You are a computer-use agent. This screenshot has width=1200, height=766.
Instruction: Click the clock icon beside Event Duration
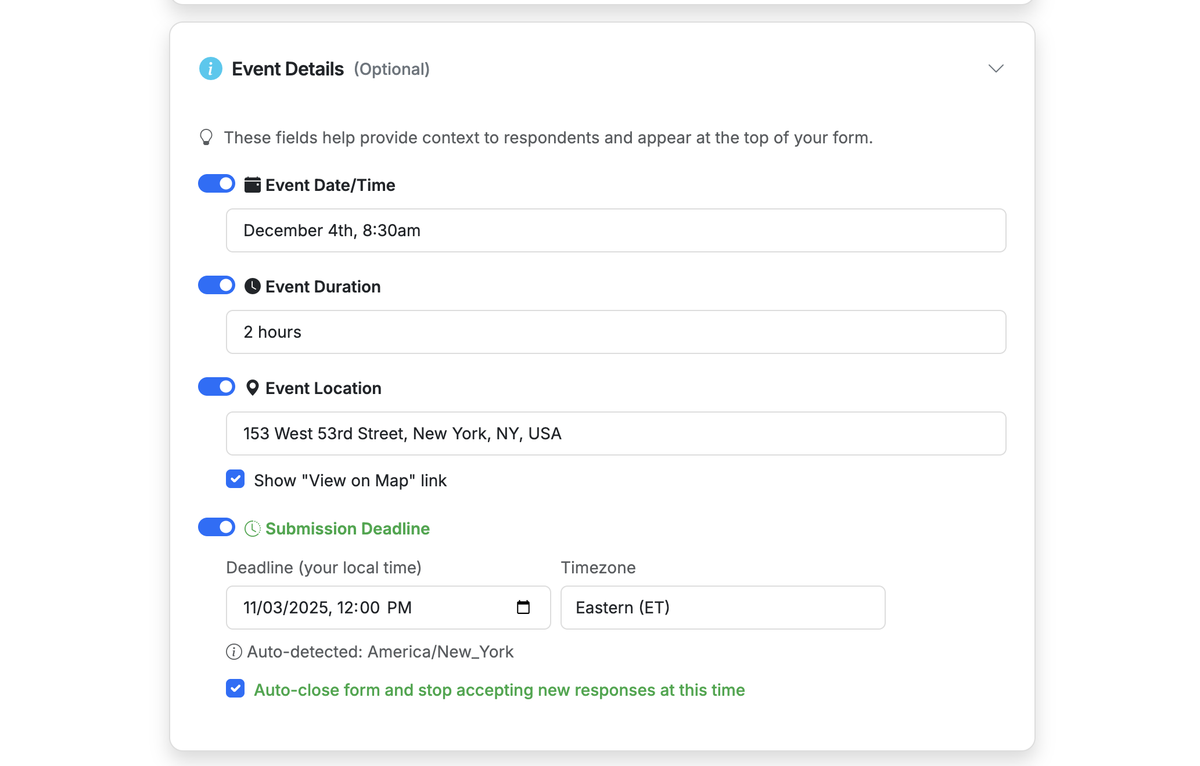click(252, 286)
